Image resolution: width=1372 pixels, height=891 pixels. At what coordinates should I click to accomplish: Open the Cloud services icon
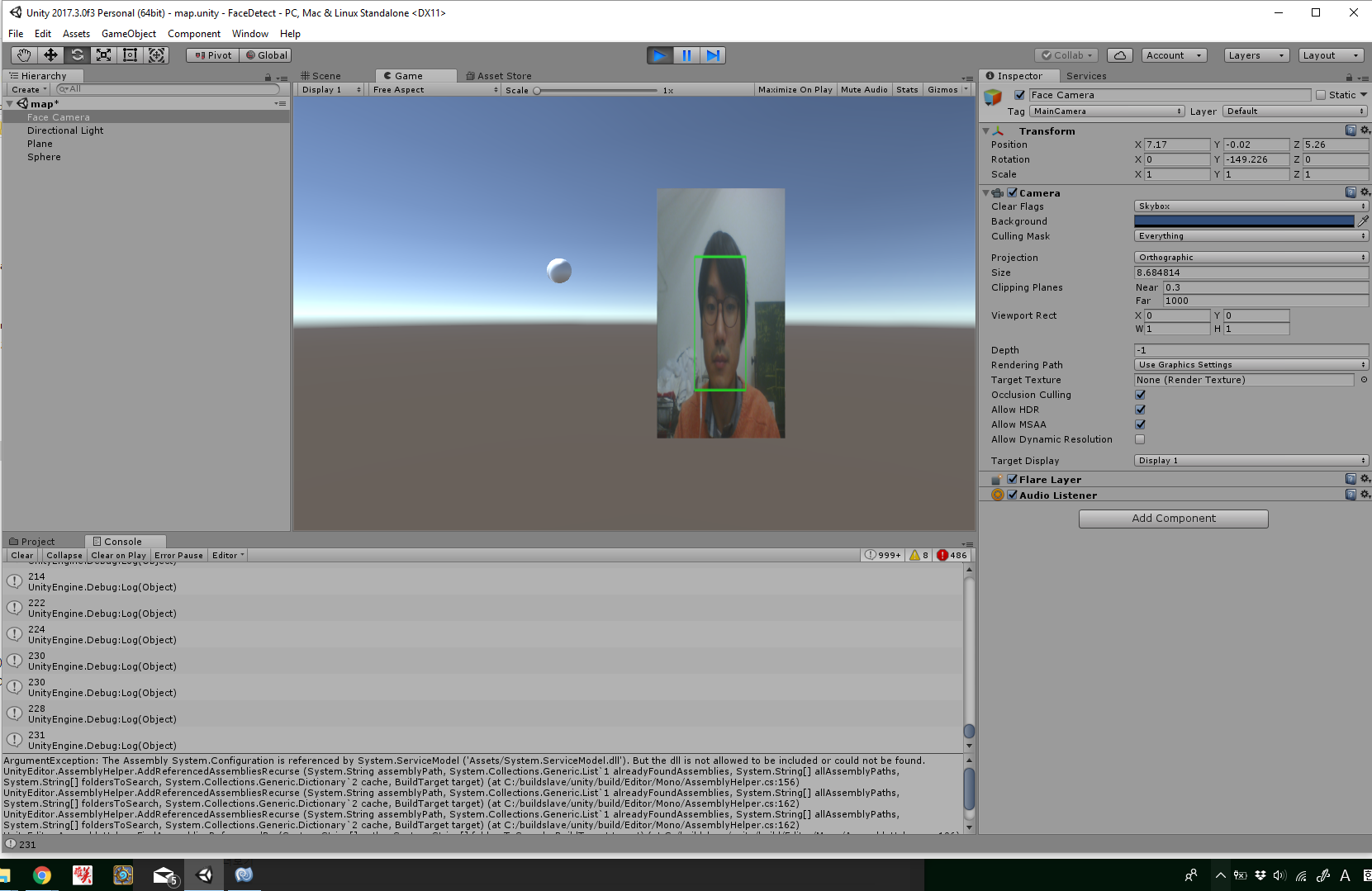tap(1119, 55)
